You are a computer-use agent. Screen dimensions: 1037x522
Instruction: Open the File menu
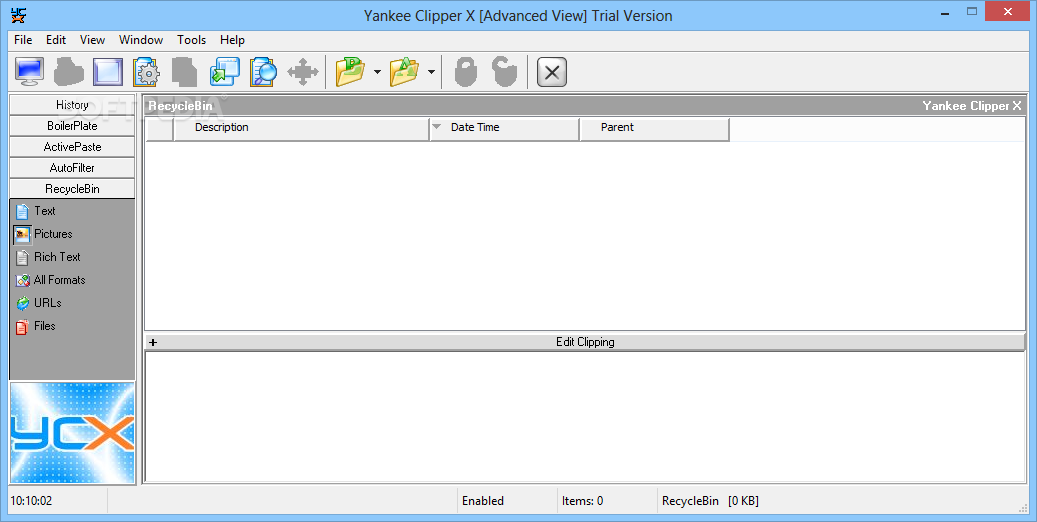23,40
